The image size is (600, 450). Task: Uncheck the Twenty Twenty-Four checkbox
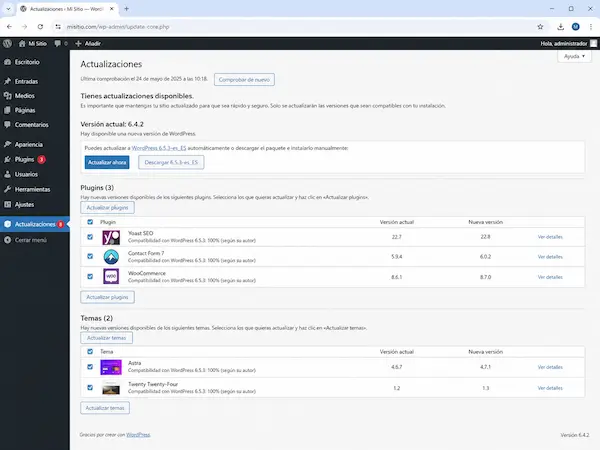pyautogui.click(x=90, y=387)
